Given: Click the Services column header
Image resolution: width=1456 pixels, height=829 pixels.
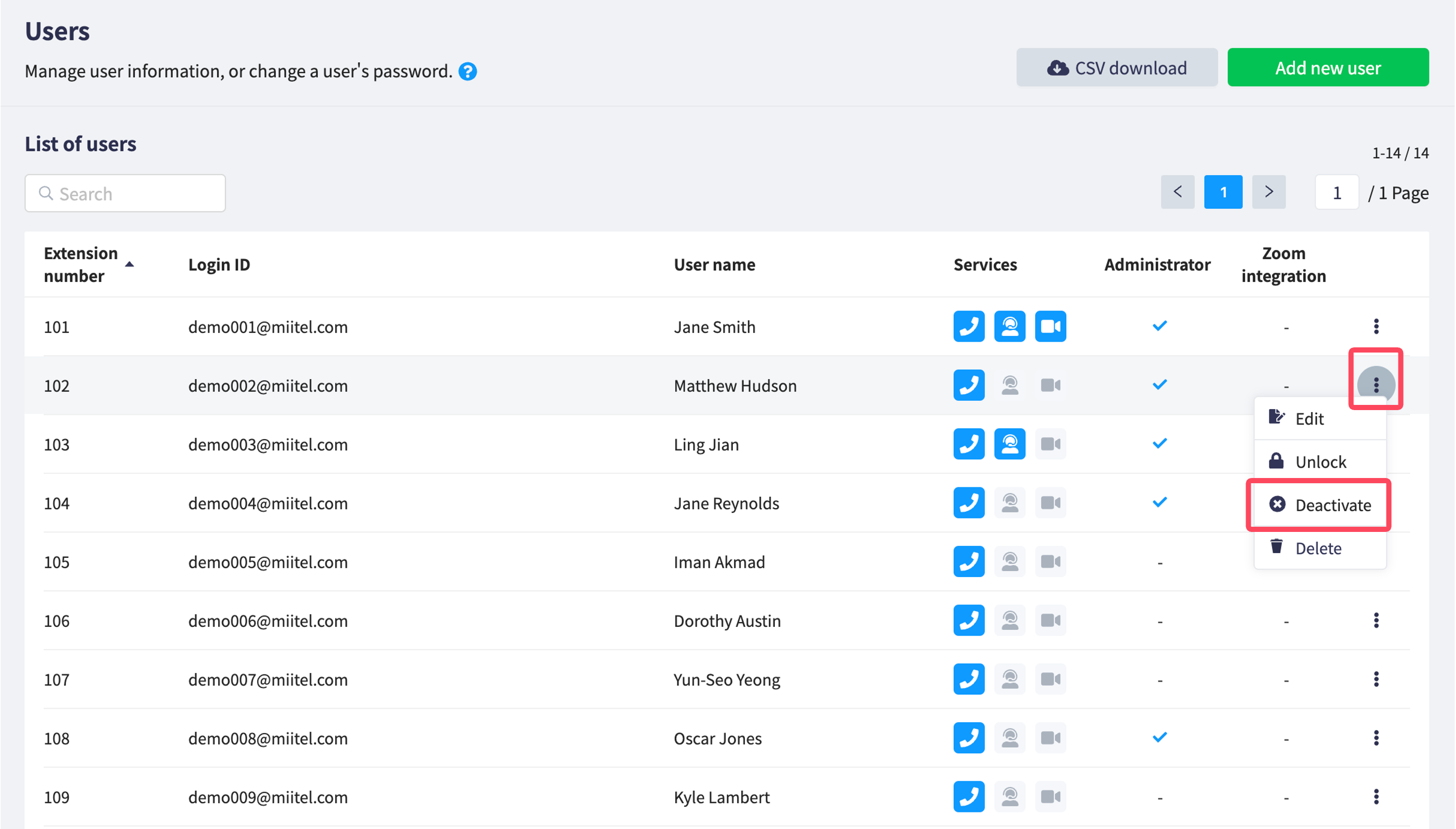Looking at the screenshot, I should tap(985, 265).
